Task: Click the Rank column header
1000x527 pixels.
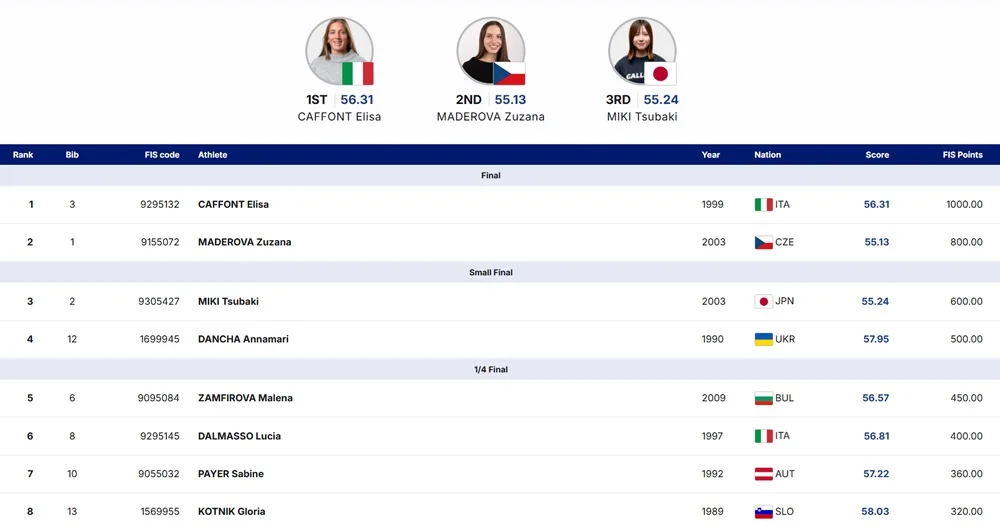Action: [x=23, y=155]
